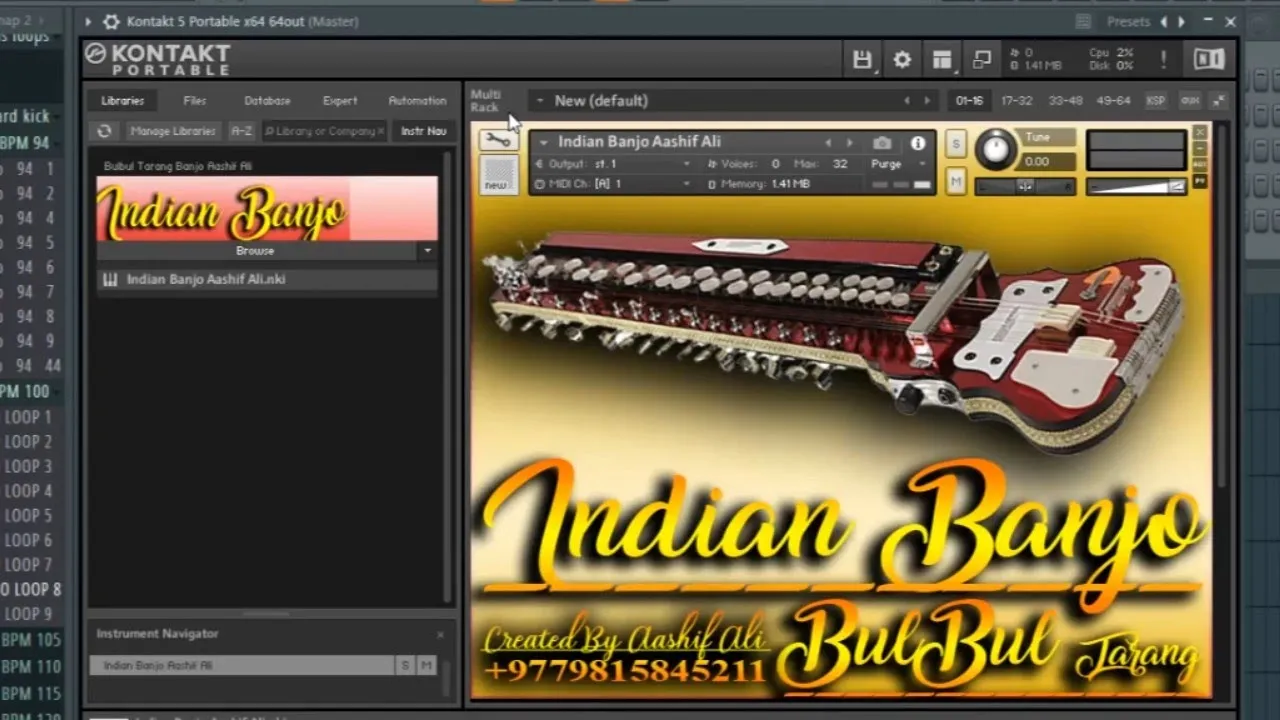Screen dimensions: 1280x720
Task: Select Indian Banjo entry in Instrument Navigator
Action: pyautogui.click(x=242, y=665)
